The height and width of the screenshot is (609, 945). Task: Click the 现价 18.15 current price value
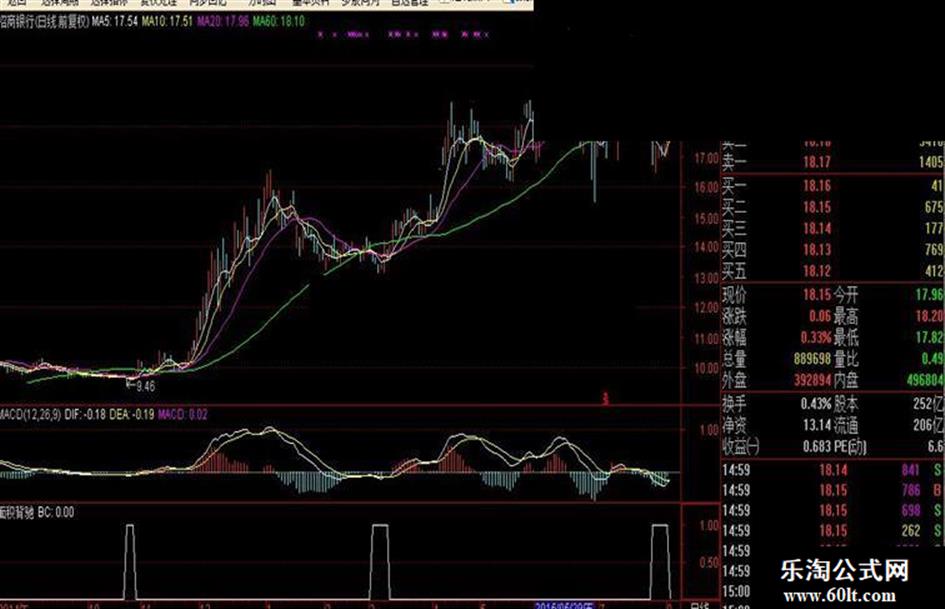(817, 295)
